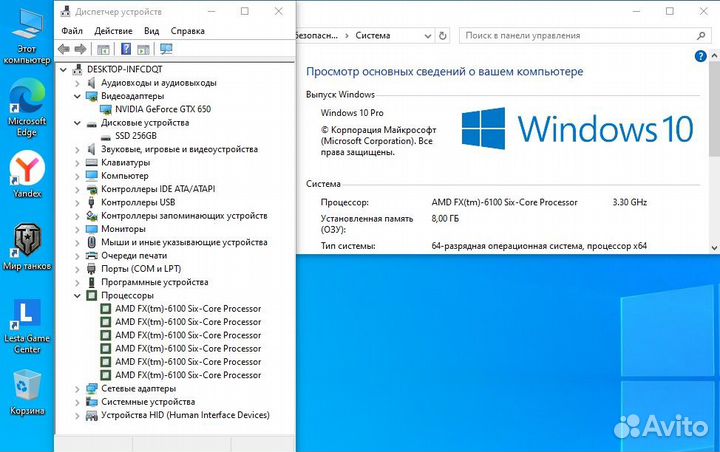
Task: Open the address bar history dropdown arrow
Action: click(428, 36)
